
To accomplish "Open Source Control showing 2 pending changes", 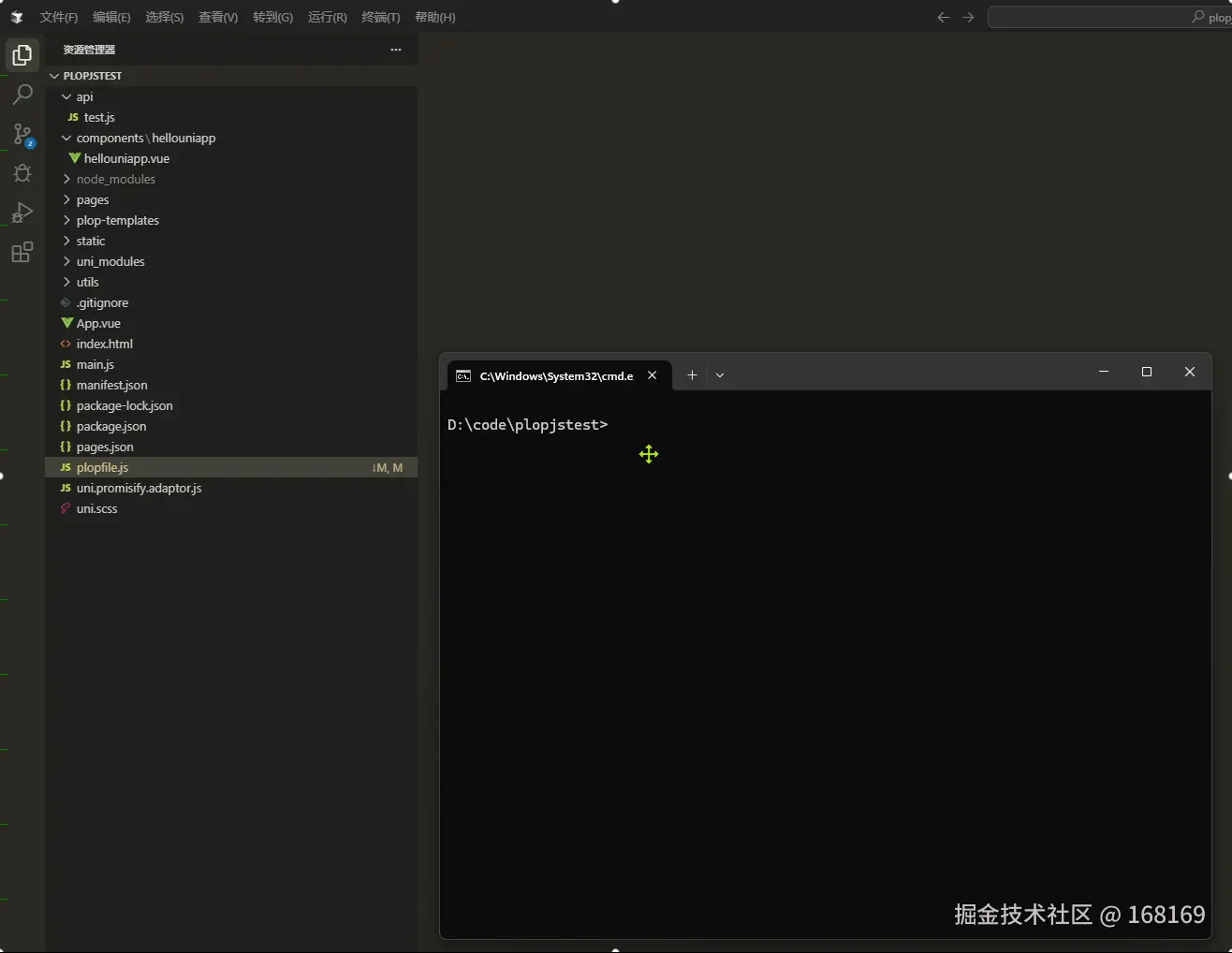I will coord(22,134).
